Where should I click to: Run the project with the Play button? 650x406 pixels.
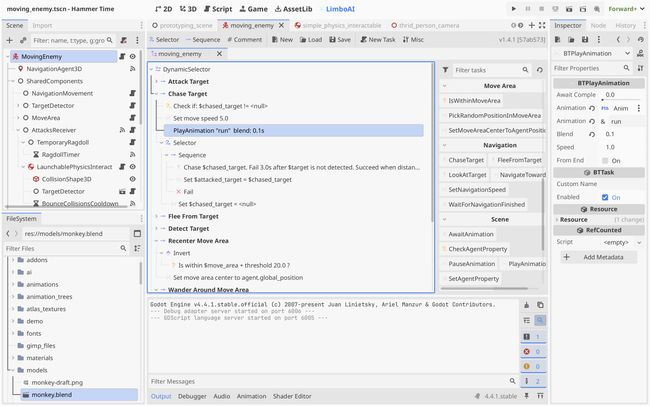pos(514,9)
